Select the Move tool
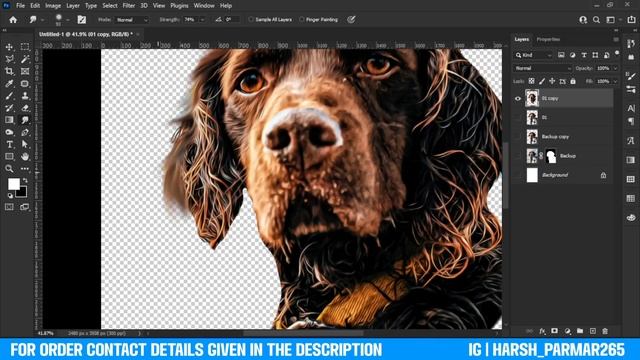 coord(9,47)
